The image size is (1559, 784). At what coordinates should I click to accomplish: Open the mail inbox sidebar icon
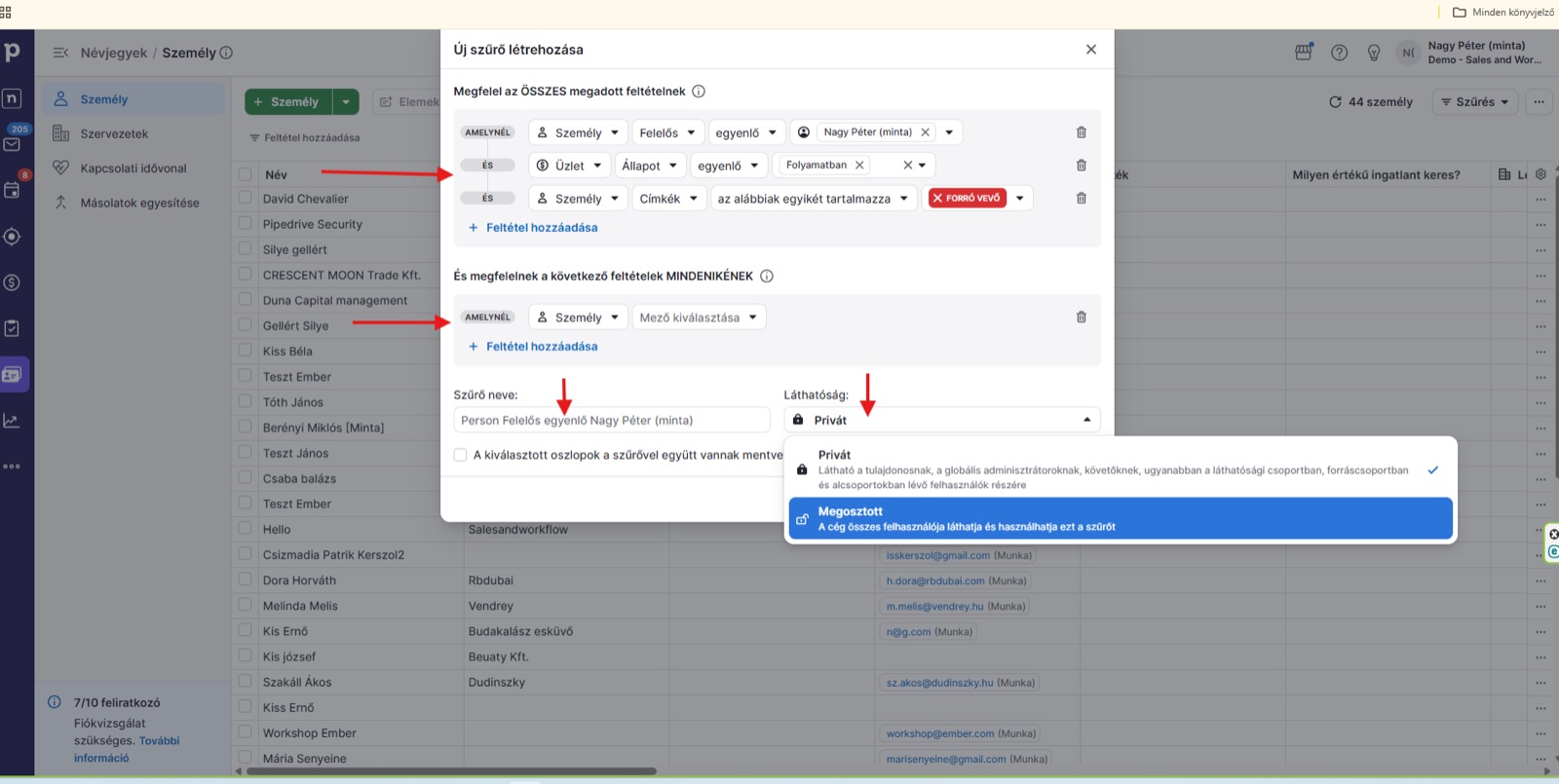click(12, 144)
